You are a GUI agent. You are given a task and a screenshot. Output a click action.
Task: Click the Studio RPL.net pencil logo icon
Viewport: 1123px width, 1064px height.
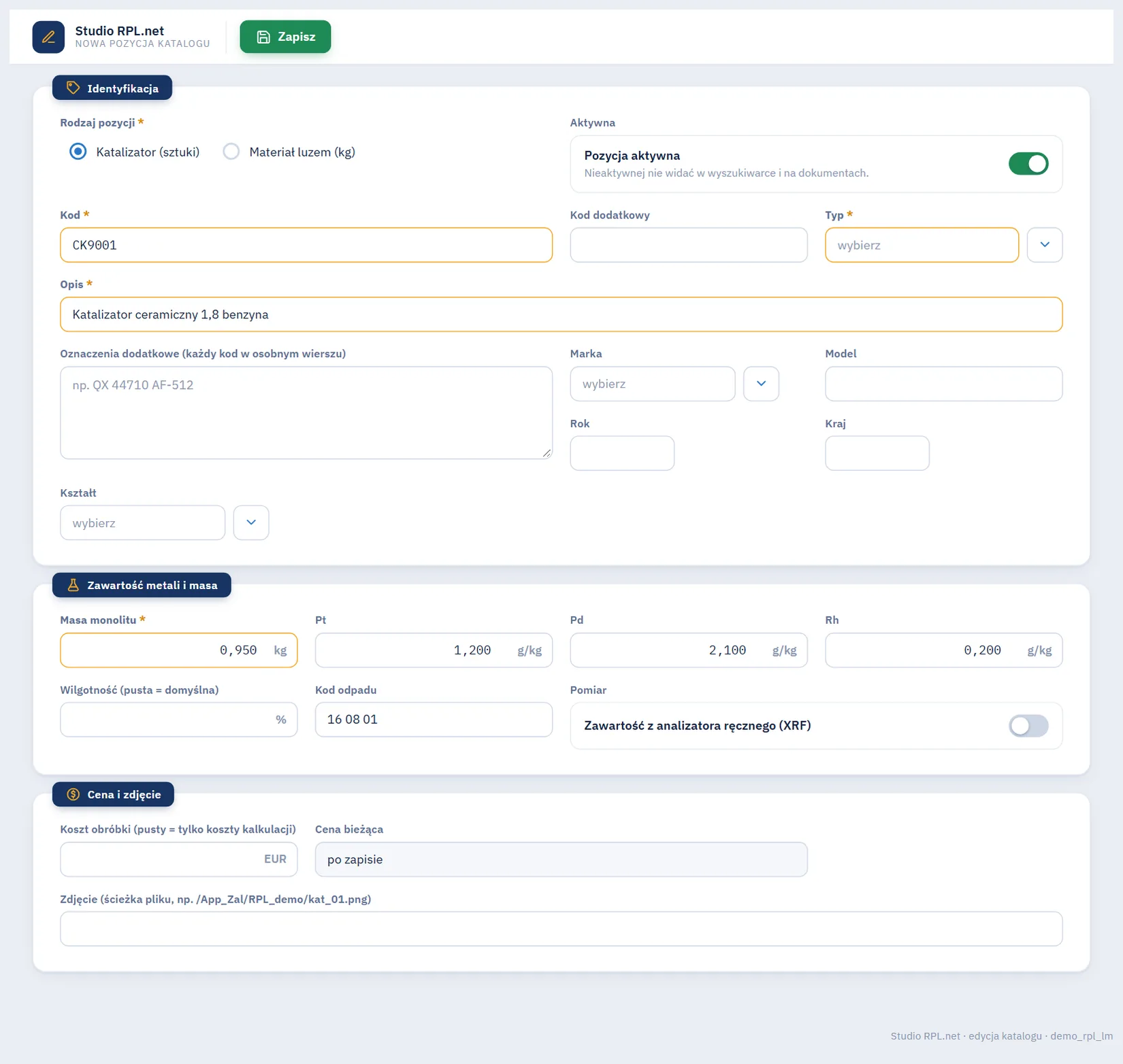pyautogui.click(x=48, y=37)
